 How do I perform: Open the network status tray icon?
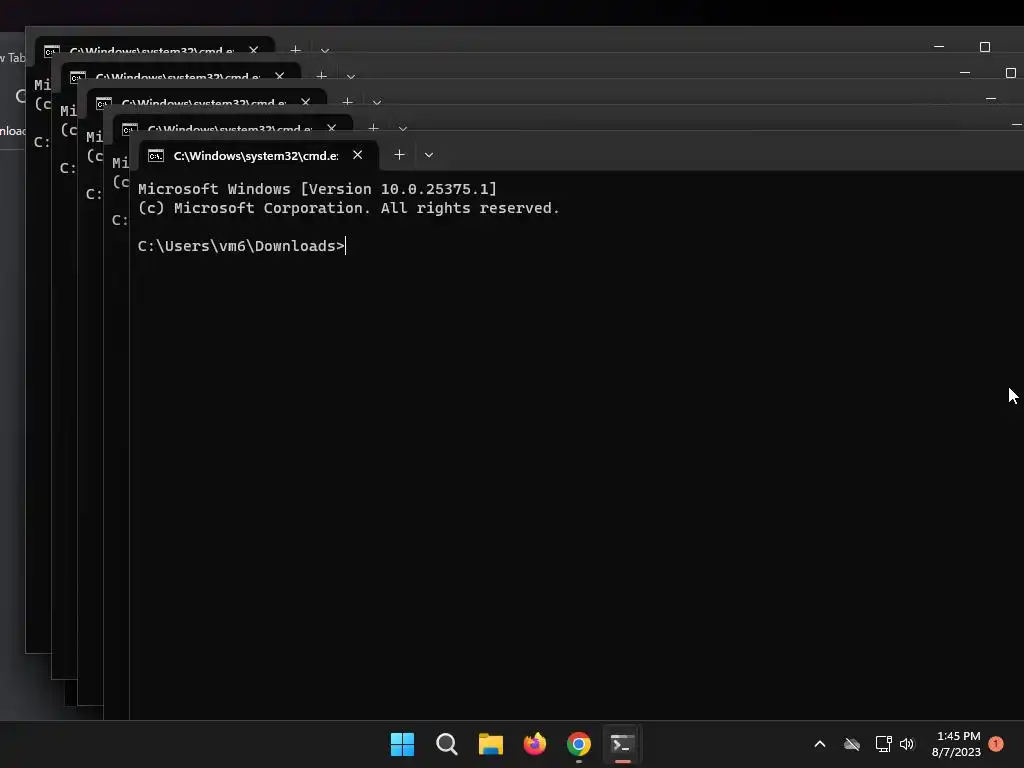pos(884,744)
